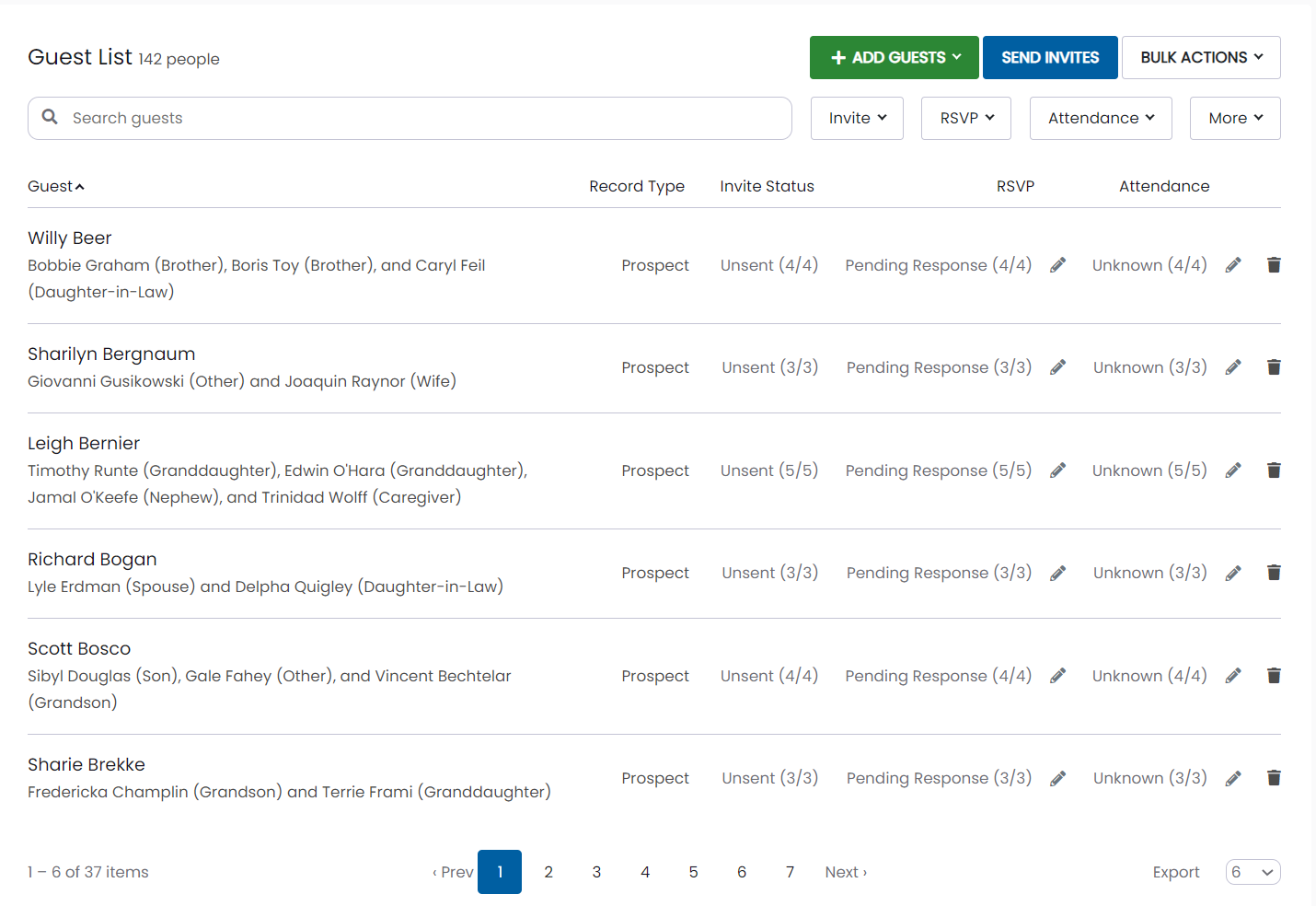Click the Attendance column header

(1164, 186)
